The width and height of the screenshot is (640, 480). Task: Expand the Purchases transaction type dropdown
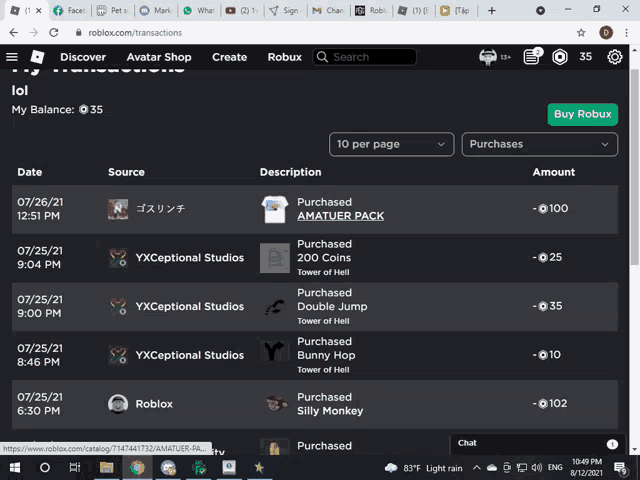pos(540,144)
